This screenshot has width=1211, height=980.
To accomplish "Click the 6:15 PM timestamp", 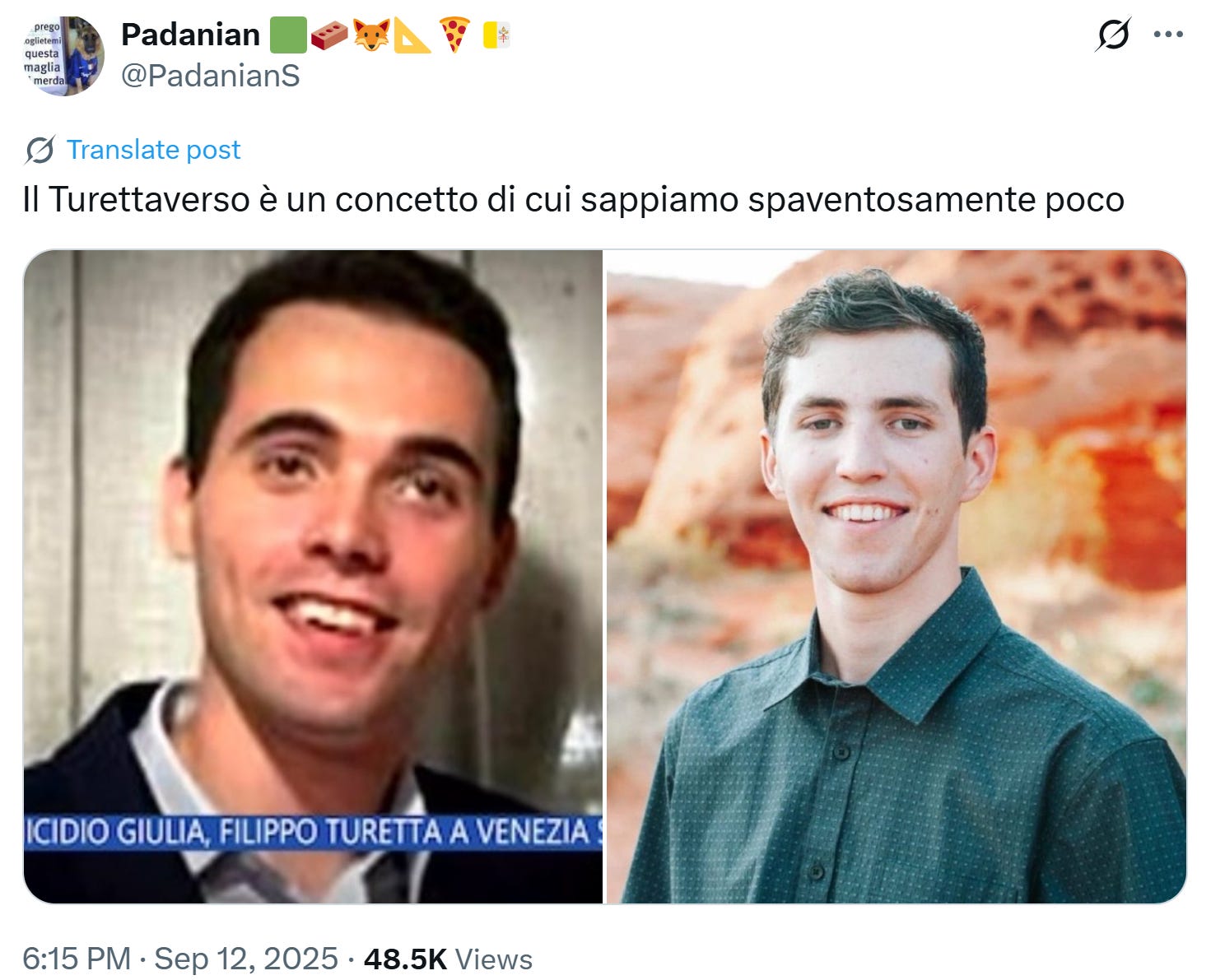I will 77,959.
